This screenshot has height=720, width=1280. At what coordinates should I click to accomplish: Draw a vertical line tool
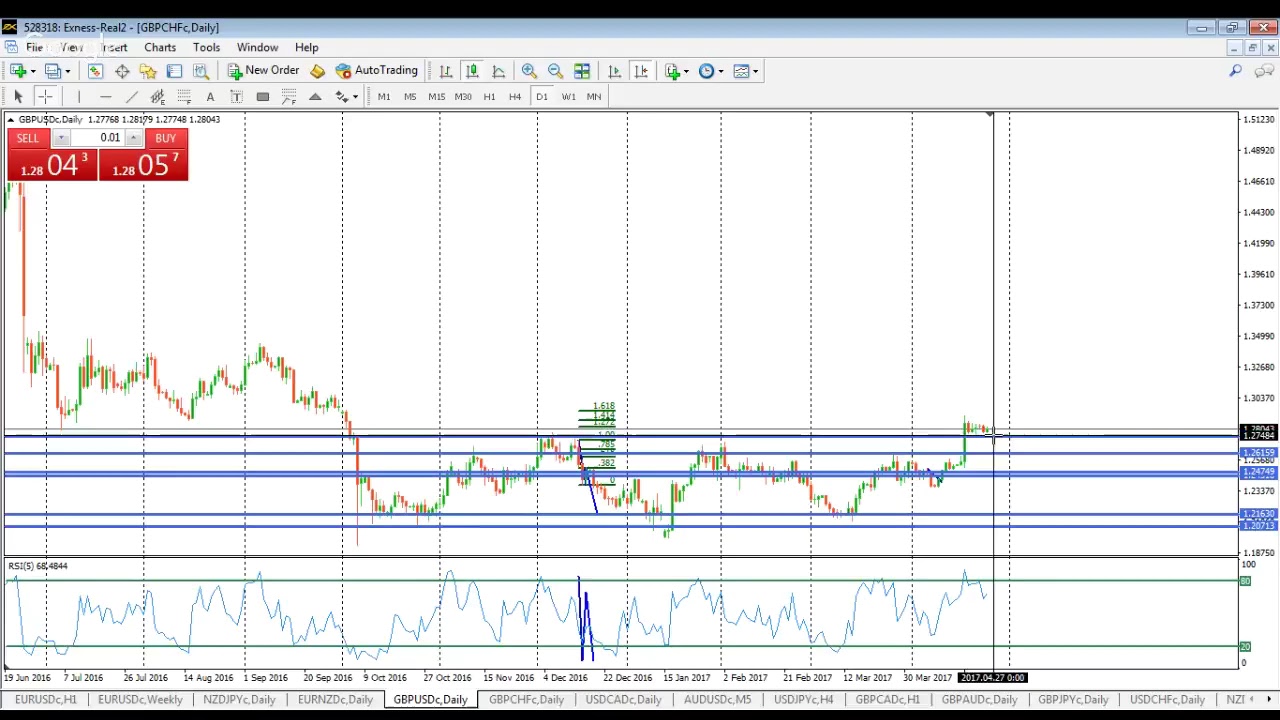click(79, 97)
